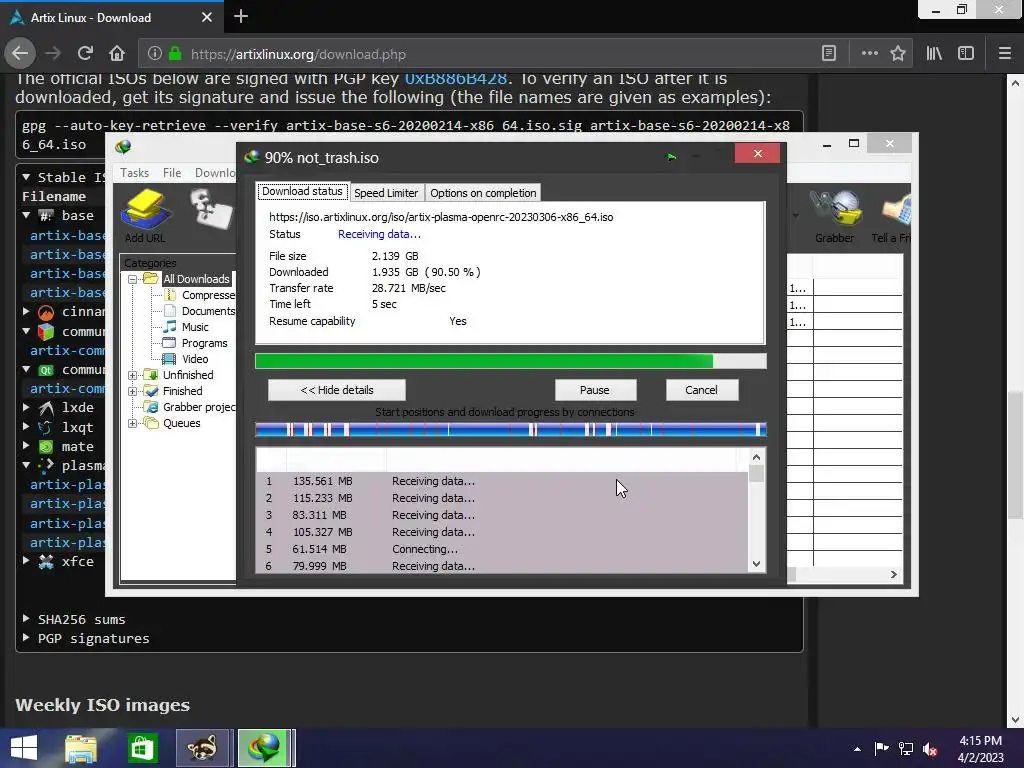Select the Programs category in IDM
This screenshot has height=768, width=1024.
(x=196, y=343)
